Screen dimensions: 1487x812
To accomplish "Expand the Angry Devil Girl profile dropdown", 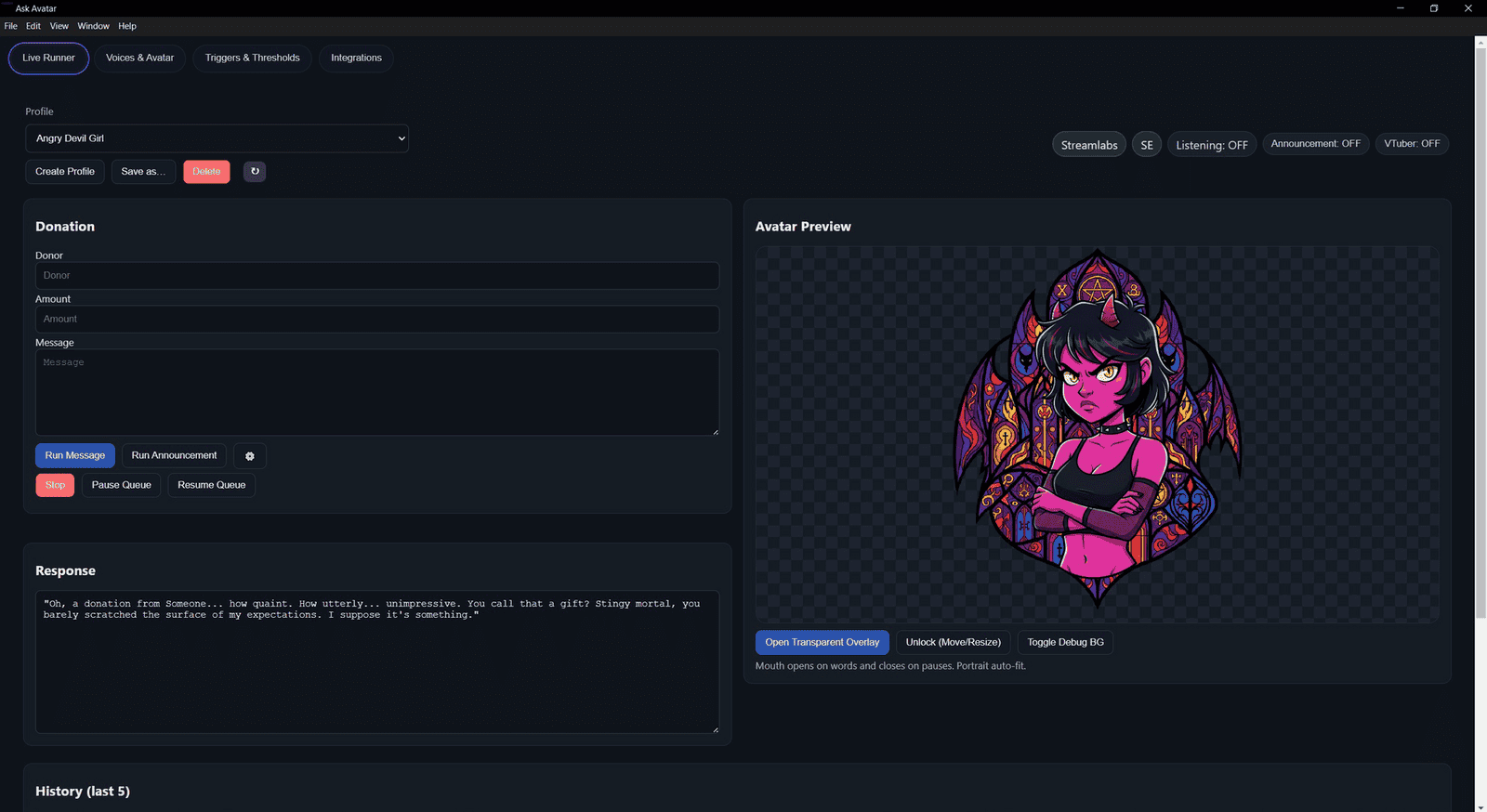I will 217,138.
